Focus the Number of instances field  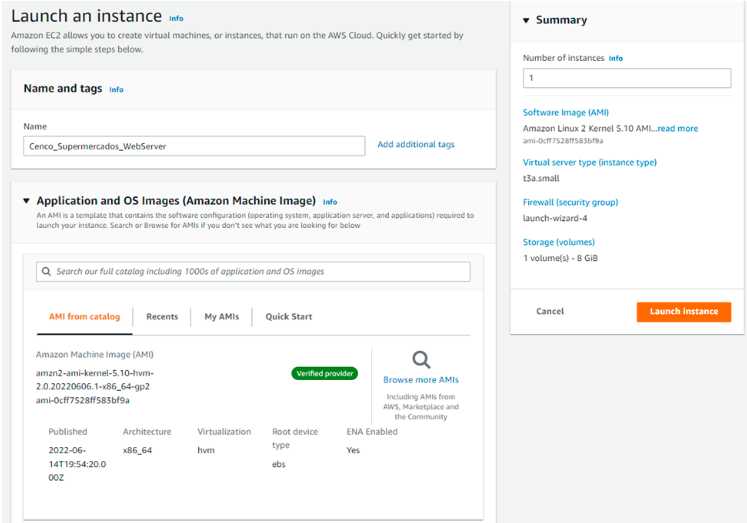coord(626,78)
